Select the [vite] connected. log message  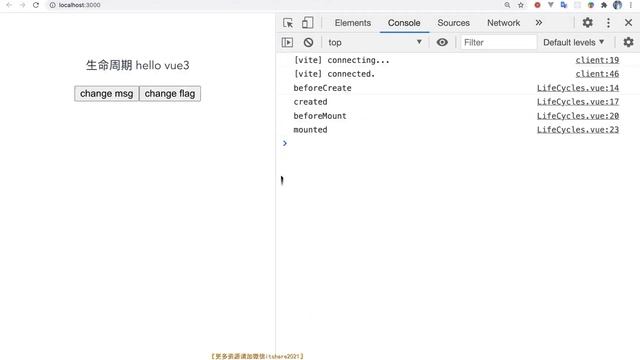click(334, 74)
